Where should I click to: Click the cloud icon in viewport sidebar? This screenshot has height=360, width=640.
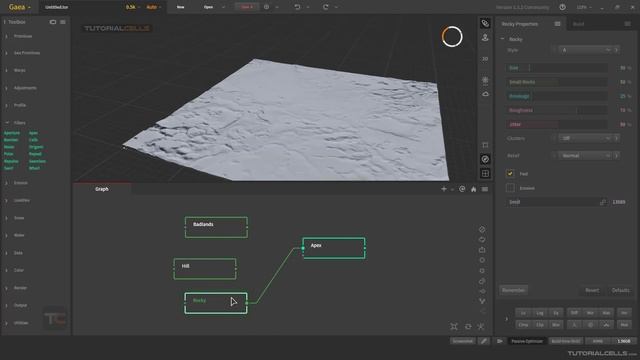pyautogui.click(x=485, y=94)
